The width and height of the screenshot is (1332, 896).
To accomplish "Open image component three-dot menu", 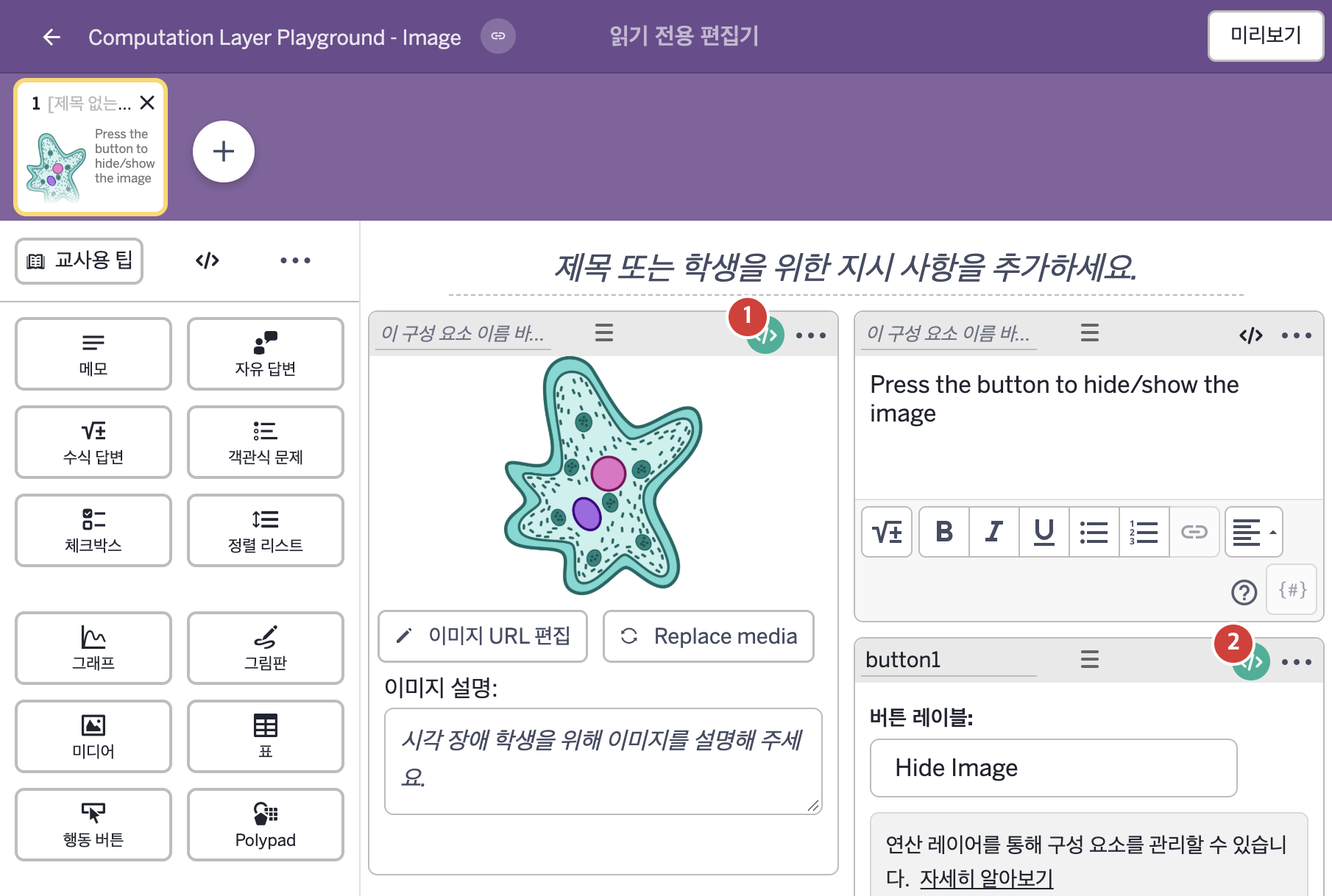I will (811, 335).
